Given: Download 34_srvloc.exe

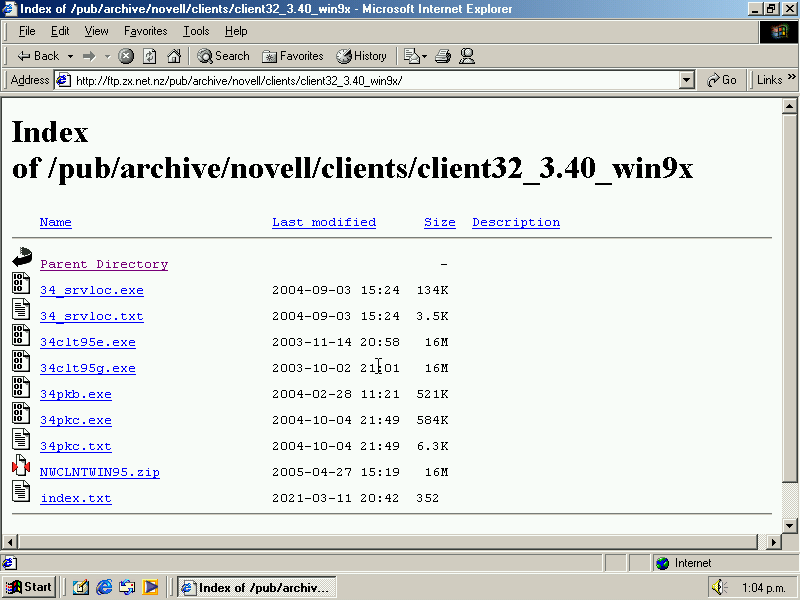Looking at the screenshot, I should click(x=92, y=290).
